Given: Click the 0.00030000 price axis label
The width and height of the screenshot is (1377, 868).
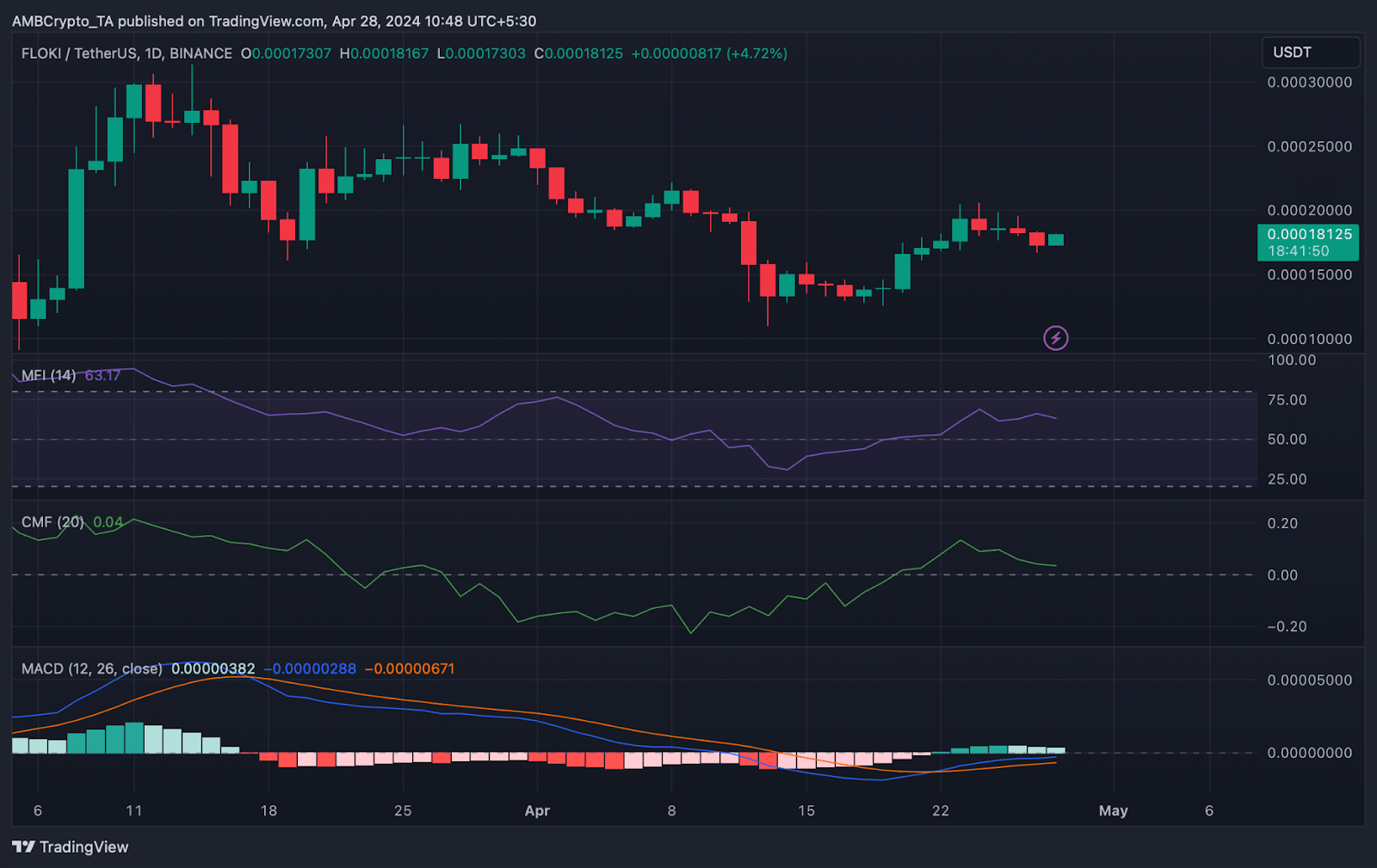Looking at the screenshot, I should [1309, 83].
